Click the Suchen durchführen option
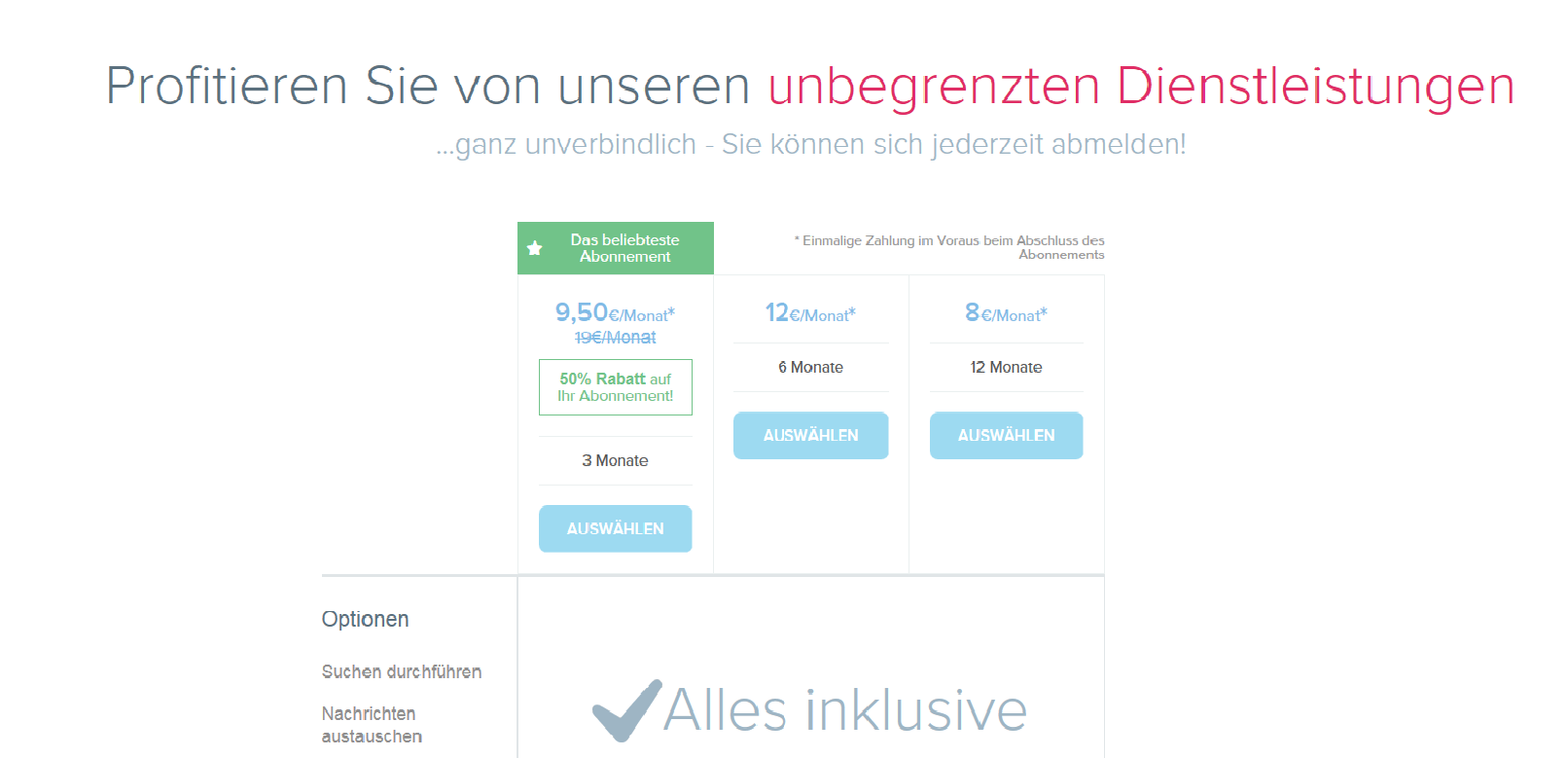This screenshot has height=758, width=1568. pyautogui.click(x=401, y=671)
